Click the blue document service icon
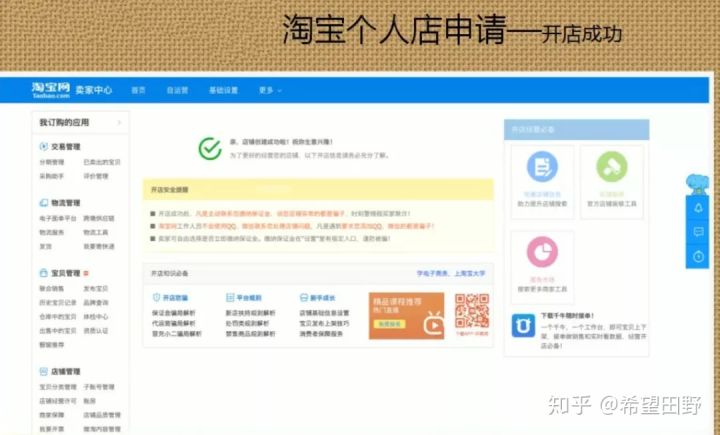The height and width of the screenshot is (435, 720). (542, 166)
